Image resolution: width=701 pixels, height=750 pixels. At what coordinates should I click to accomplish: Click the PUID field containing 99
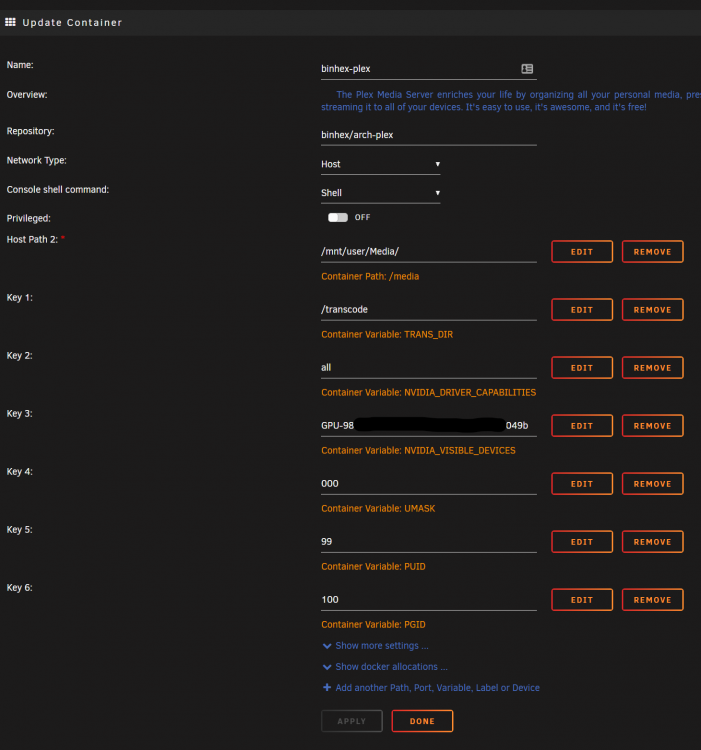tap(428, 541)
